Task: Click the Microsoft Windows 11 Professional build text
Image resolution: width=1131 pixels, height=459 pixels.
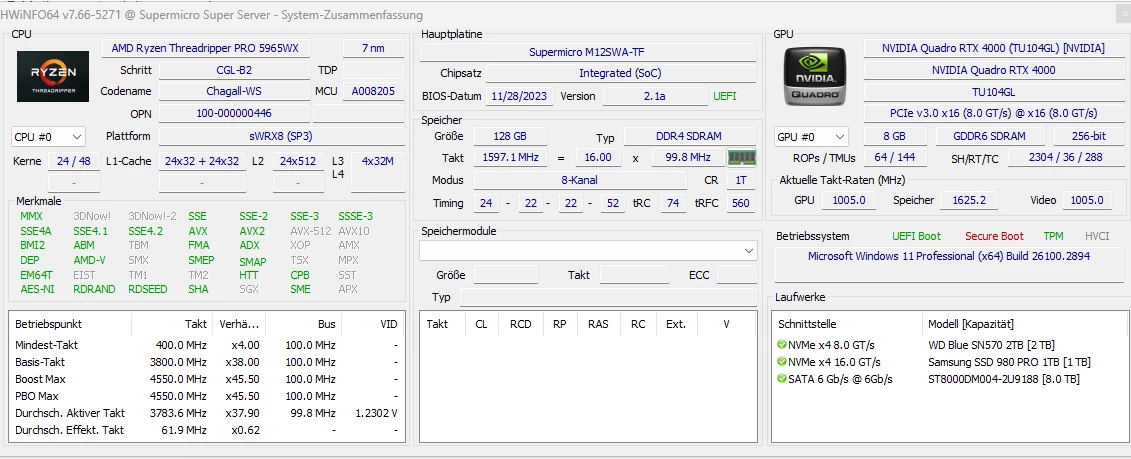Action: tap(949, 256)
